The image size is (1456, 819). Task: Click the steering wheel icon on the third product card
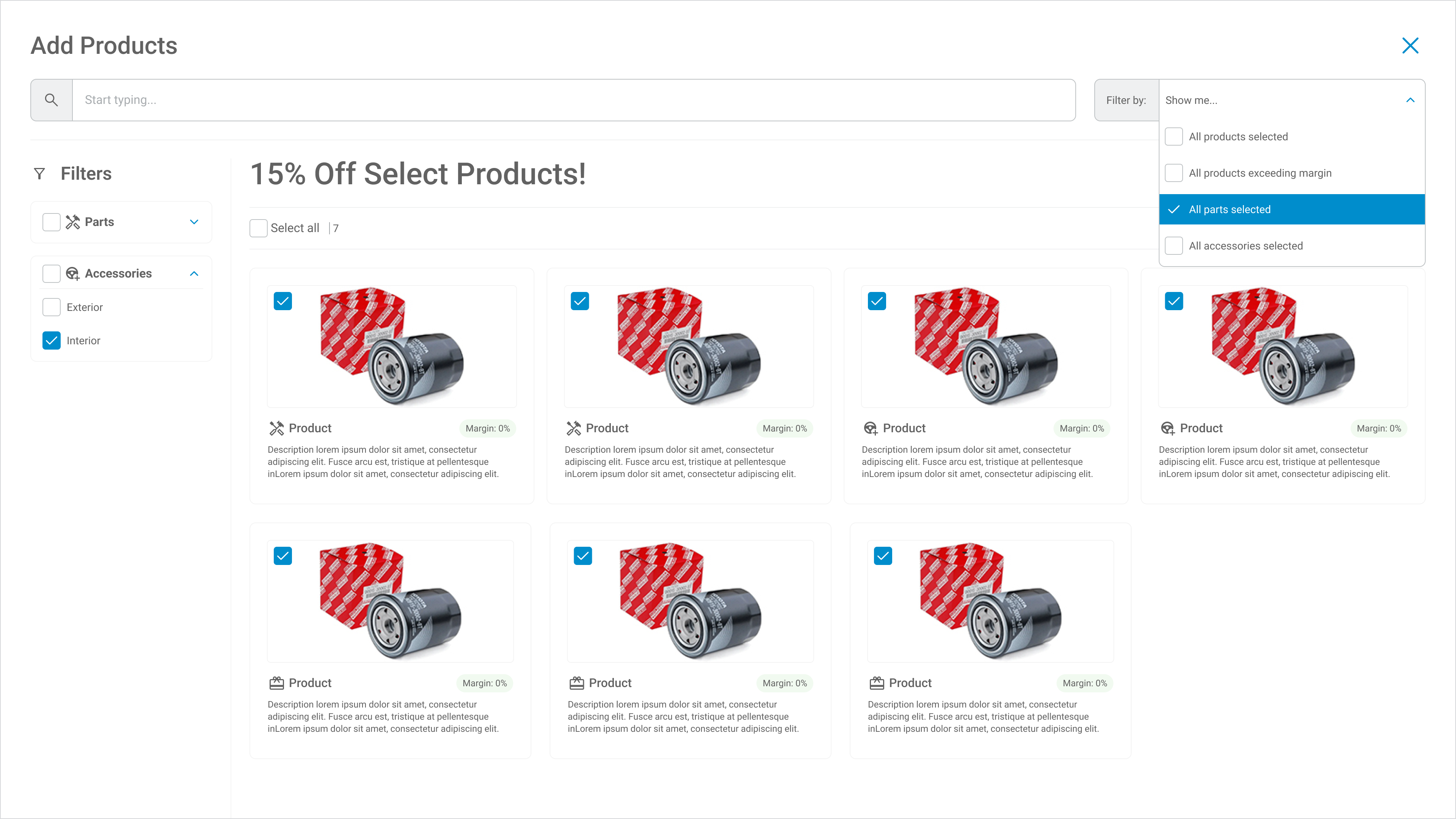coord(871,428)
